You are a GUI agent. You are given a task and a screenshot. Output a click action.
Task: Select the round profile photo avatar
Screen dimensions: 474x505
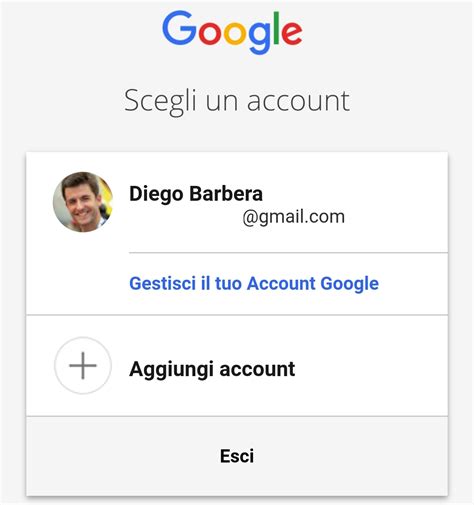83,202
